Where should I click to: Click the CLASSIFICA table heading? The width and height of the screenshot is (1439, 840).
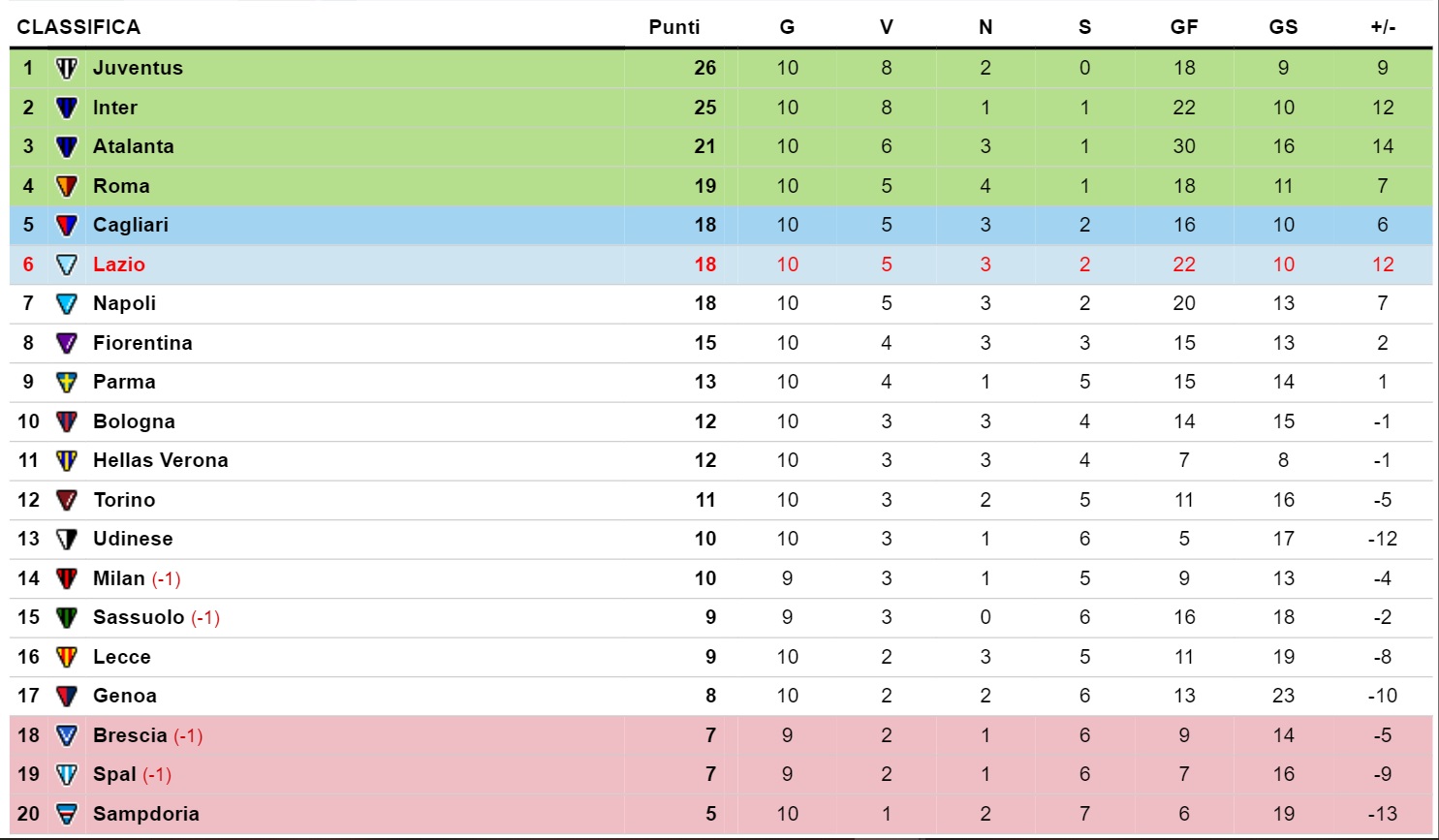click(78, 27)
